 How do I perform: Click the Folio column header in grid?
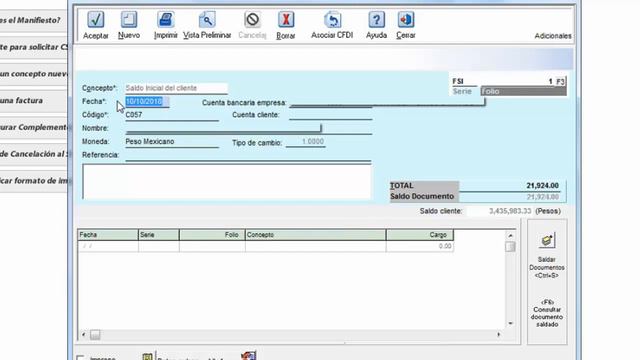[212, 235]
